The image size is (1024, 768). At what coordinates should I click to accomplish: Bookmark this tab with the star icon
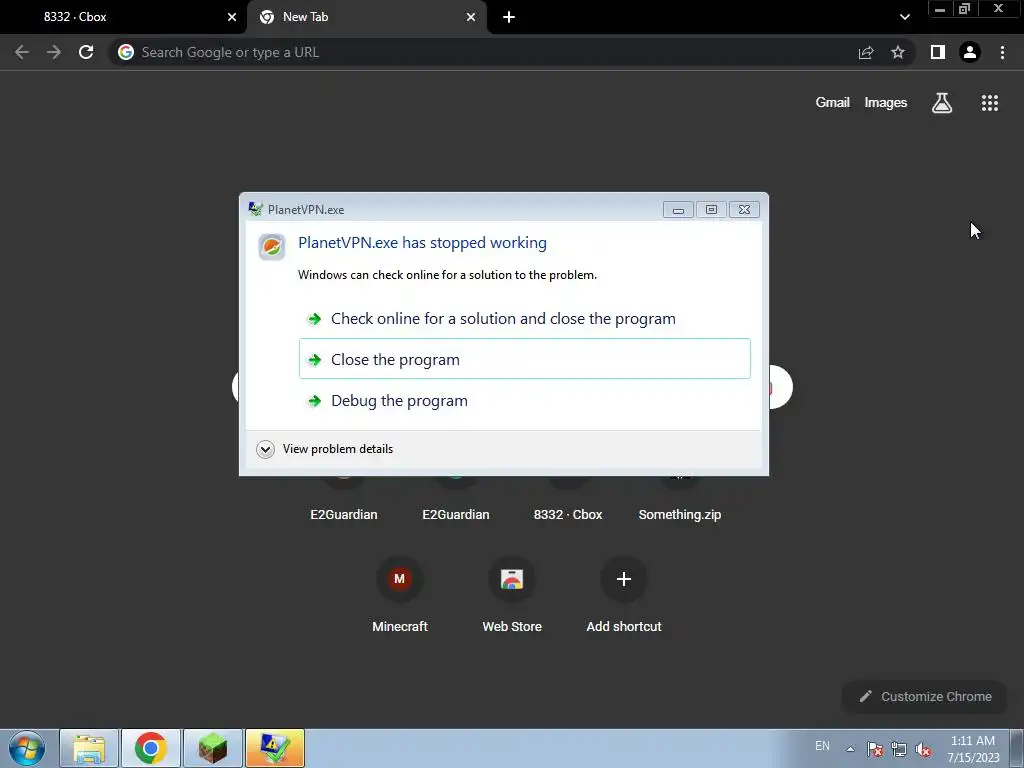898,52
